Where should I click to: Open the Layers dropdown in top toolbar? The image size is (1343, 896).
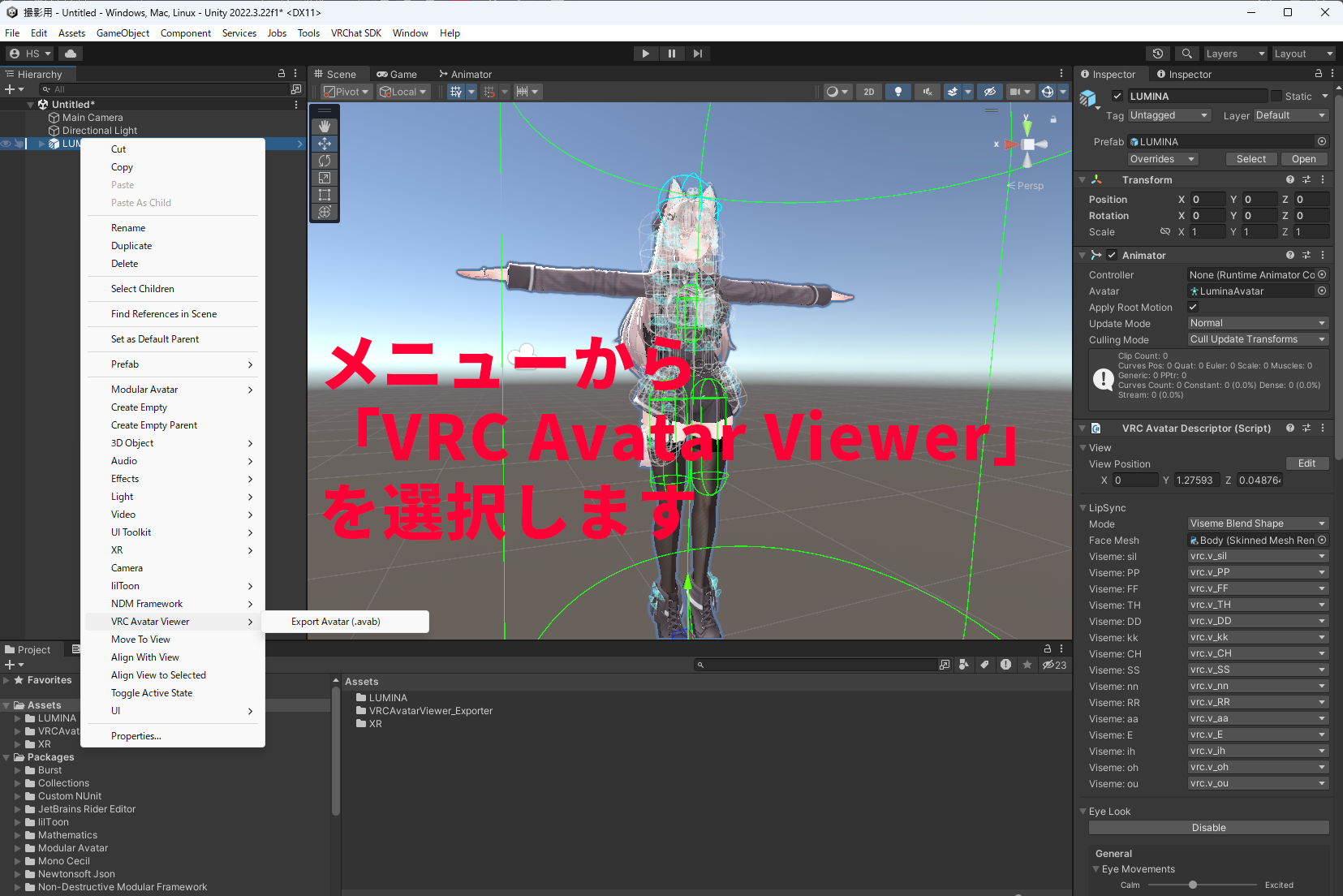pos(1234,54)
